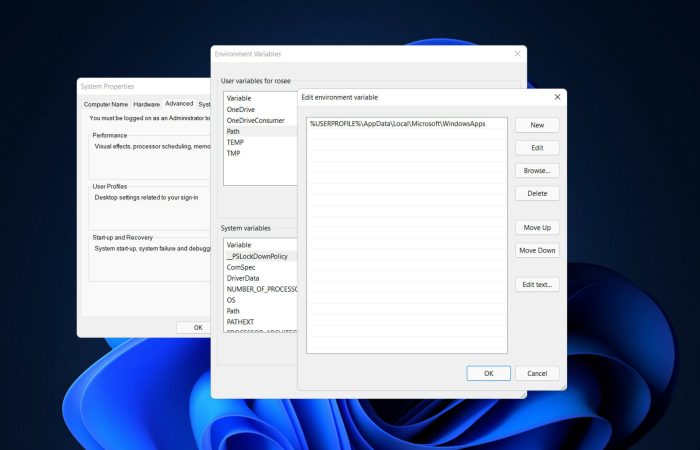The height and width of the screenshot is (450, 700).
Task: Click the Variable header in user variables
Action: pos(260,98)
